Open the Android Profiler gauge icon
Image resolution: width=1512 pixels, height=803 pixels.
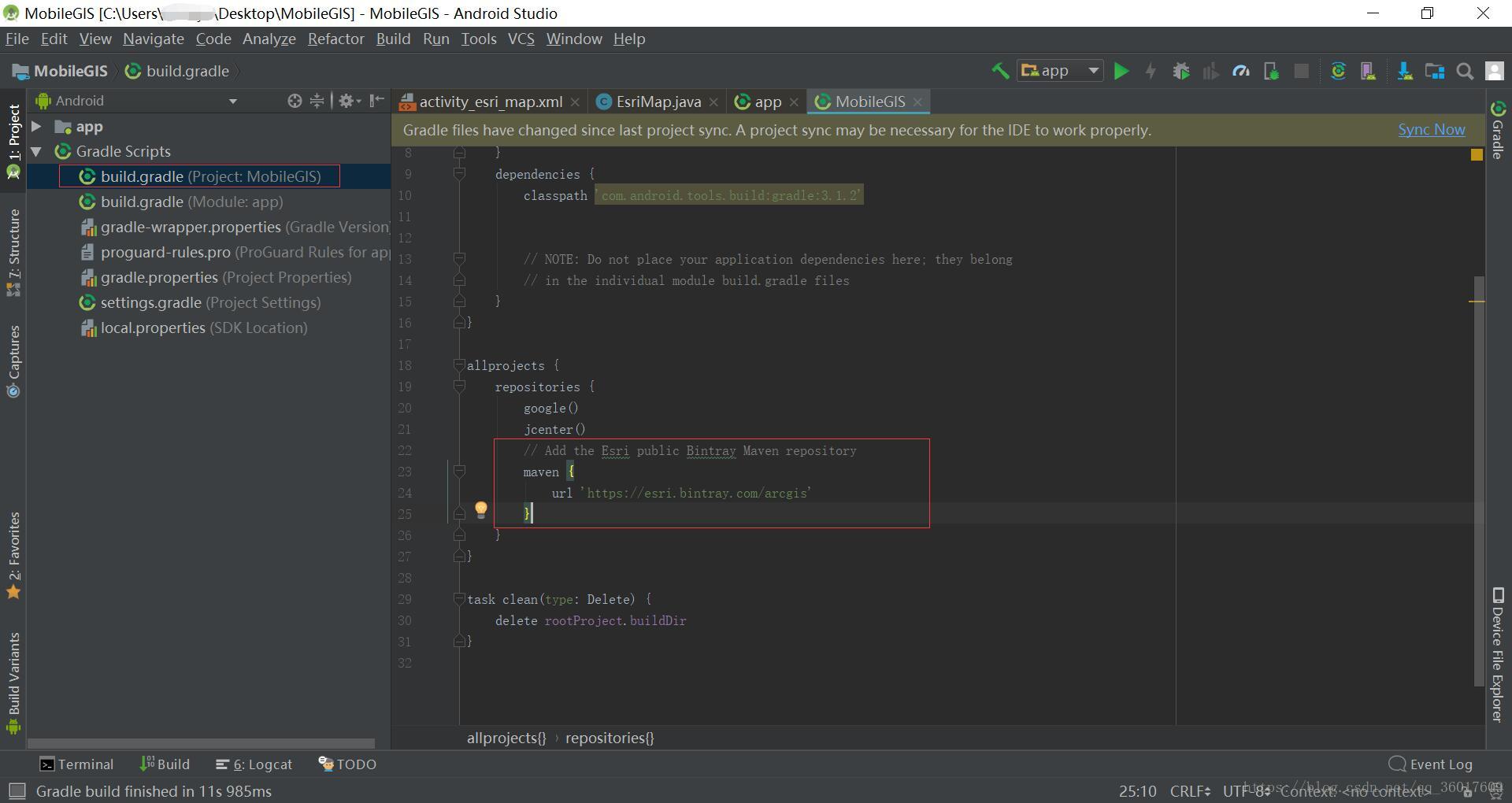click(1241, 71)
